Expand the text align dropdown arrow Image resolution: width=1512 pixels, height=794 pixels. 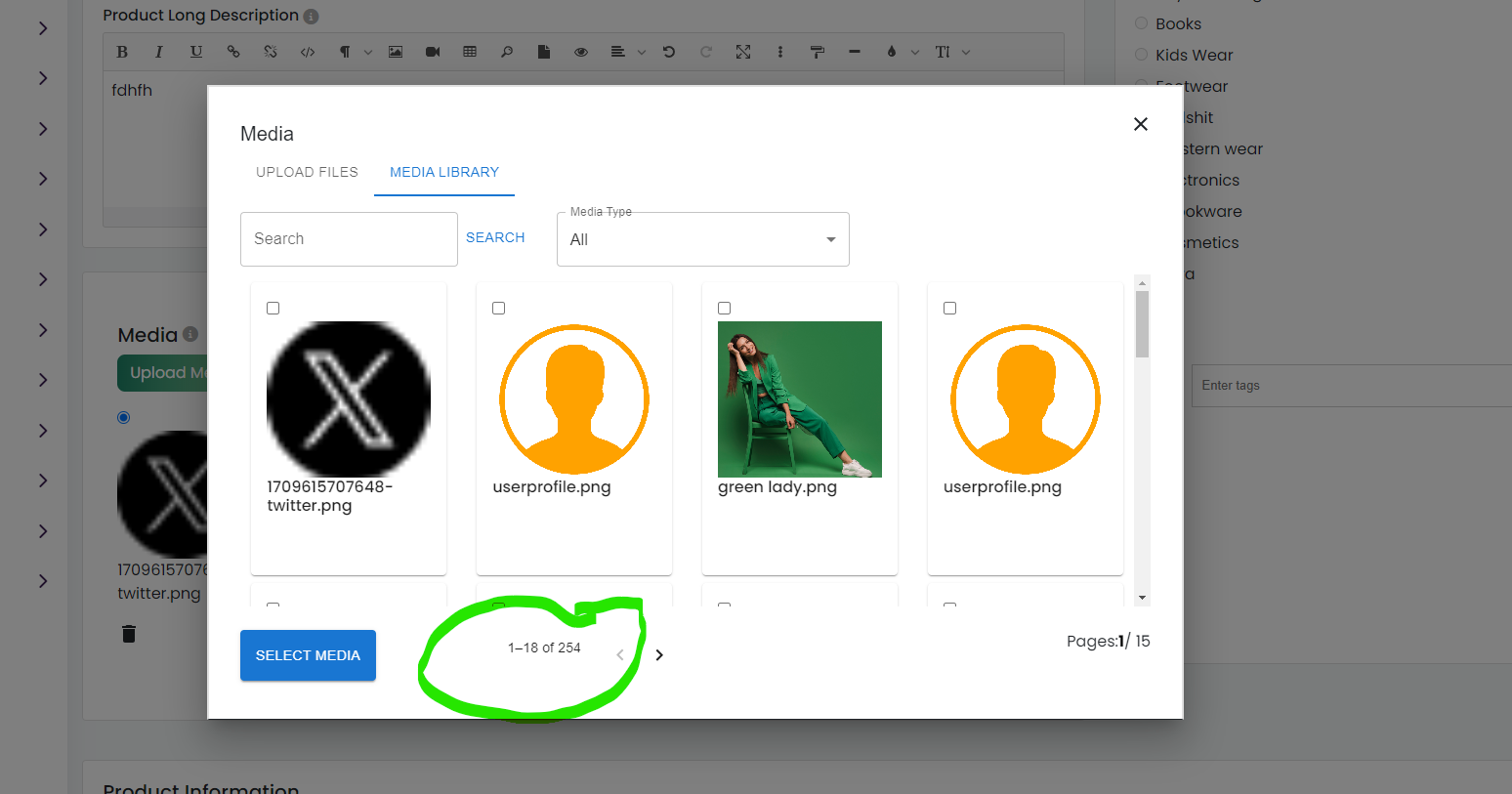642,53
